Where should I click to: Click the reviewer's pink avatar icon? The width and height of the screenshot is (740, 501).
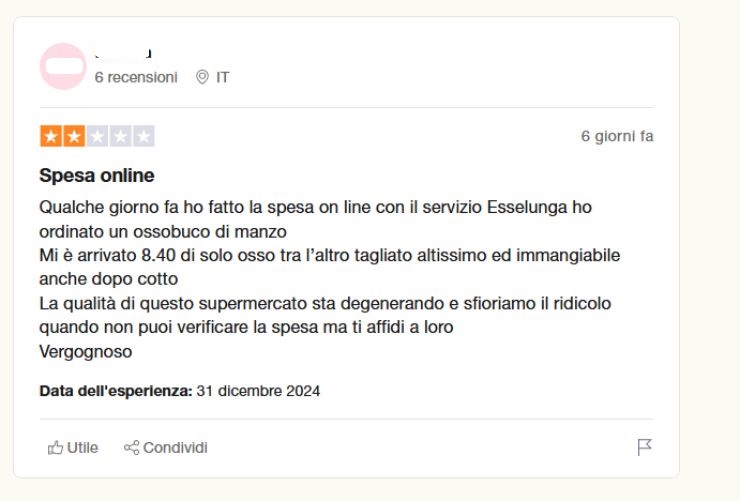click(x=62, y=66)
